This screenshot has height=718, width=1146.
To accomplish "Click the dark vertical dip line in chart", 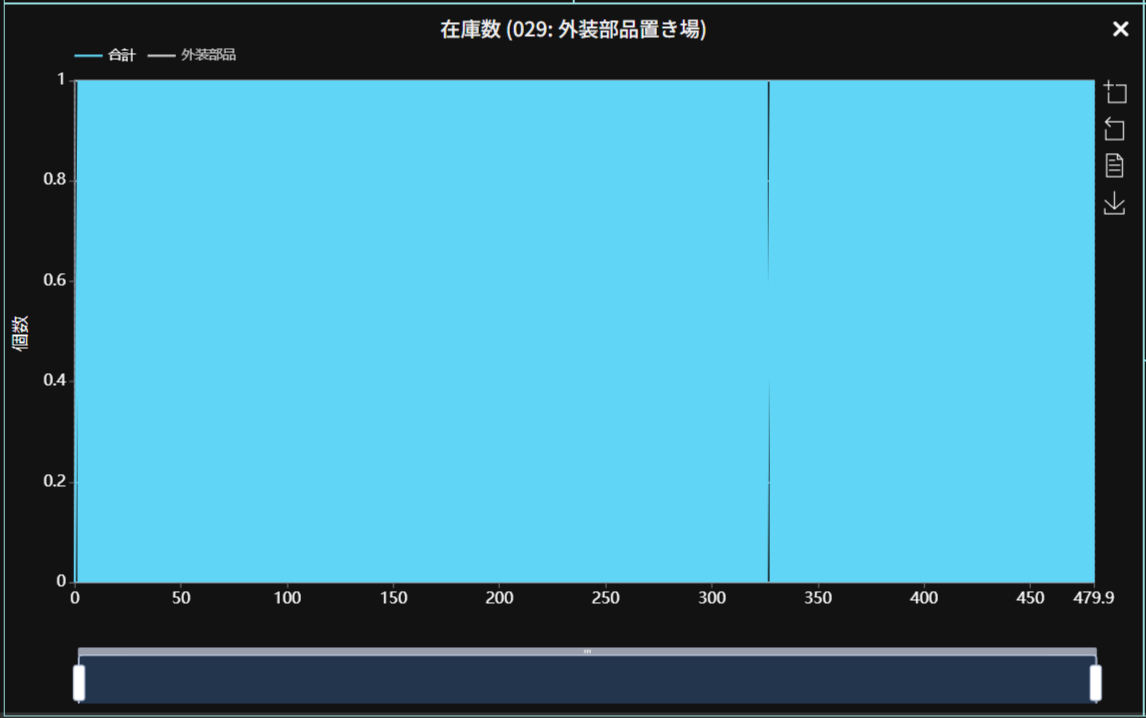I will pyautogui.click(x=768, y=330).
